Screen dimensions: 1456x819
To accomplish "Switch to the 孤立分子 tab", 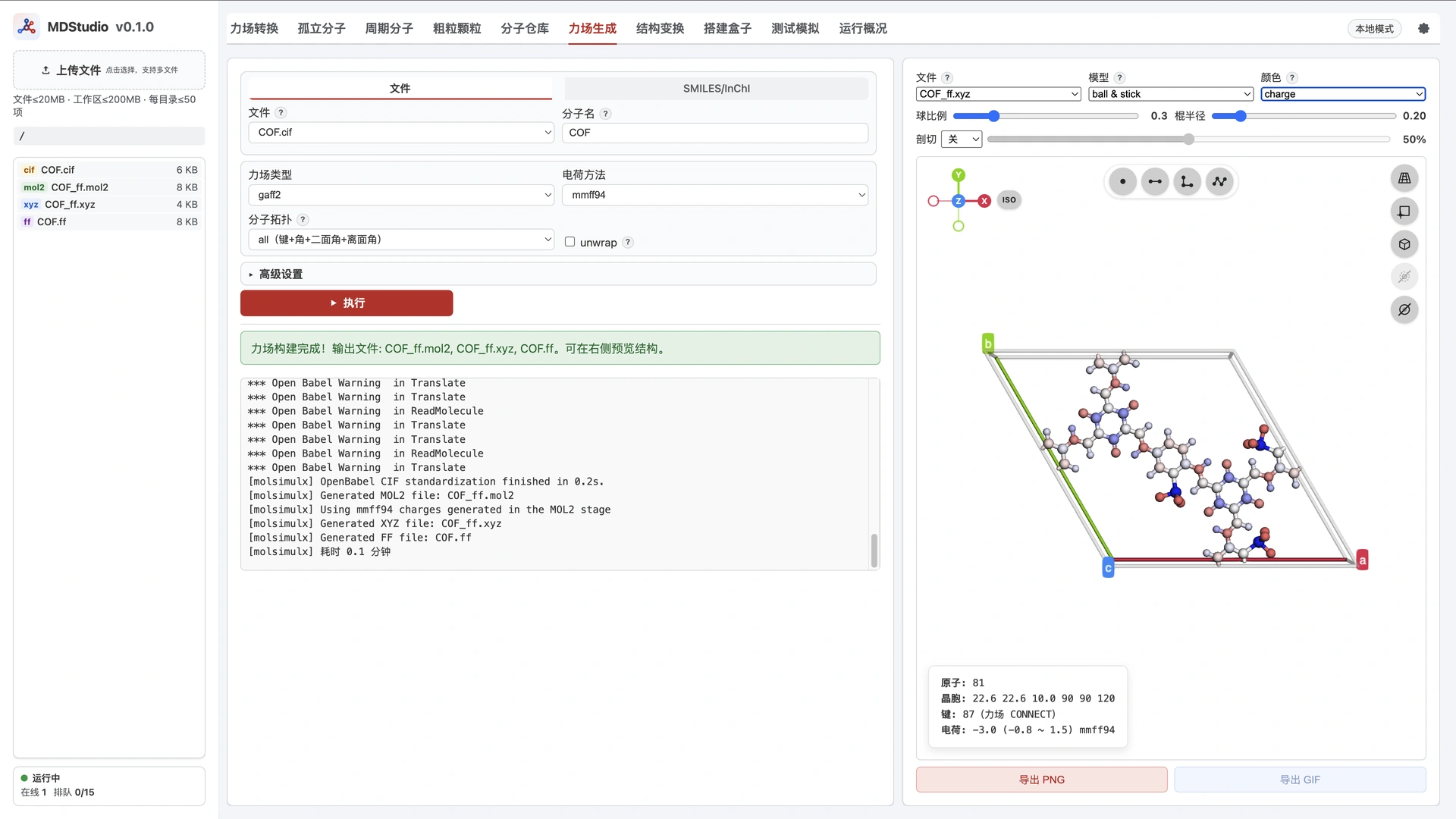I will (322, 29).
